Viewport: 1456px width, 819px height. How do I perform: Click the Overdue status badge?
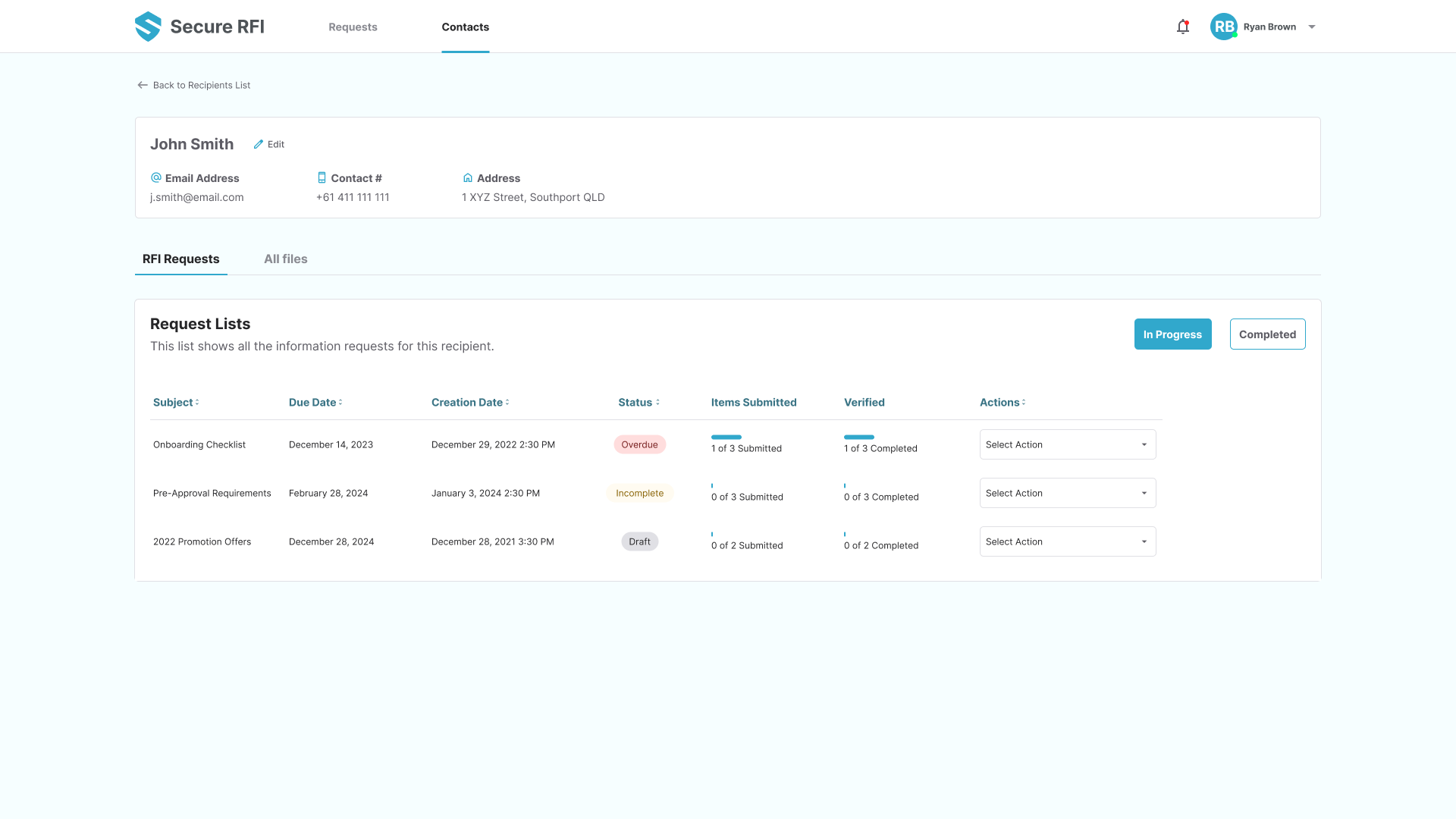click(639, 444)
